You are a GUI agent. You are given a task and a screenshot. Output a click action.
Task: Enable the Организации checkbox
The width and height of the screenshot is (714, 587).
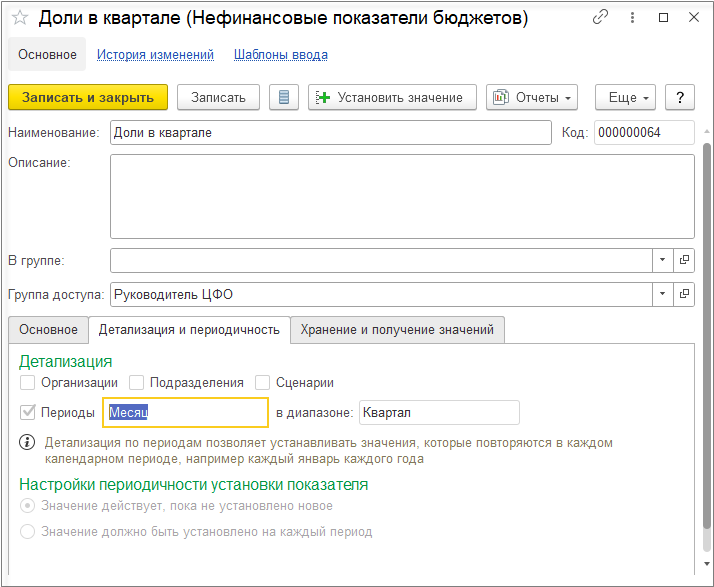(x=27, y=382)
